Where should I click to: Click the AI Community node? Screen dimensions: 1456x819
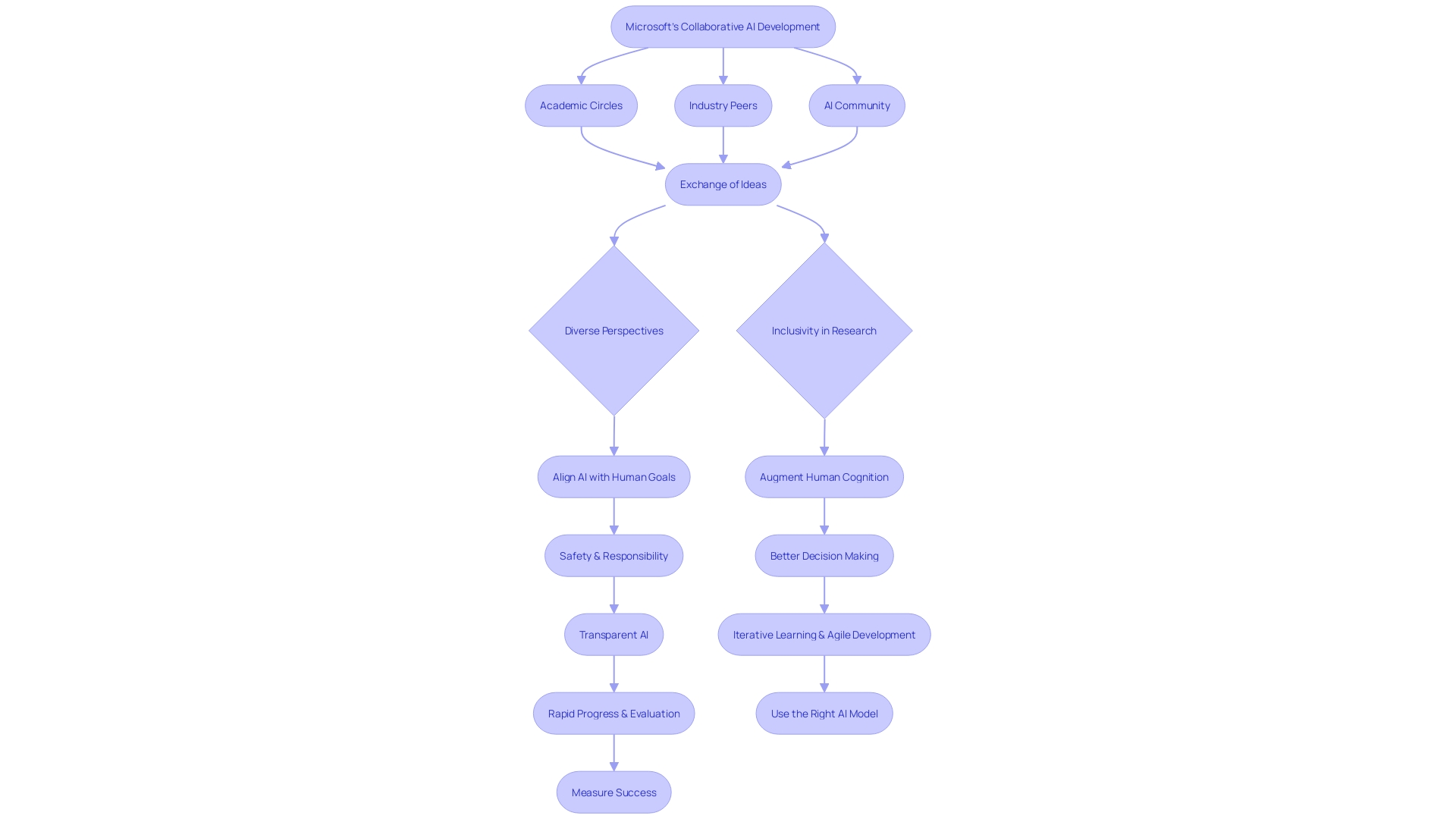coord(856,105)
